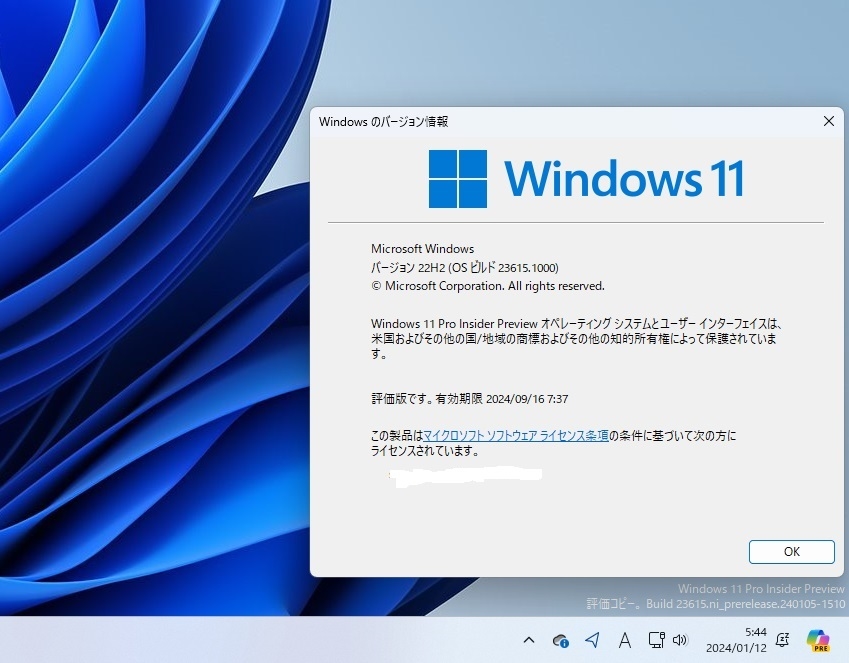Click the location arrow tray icon

click(592, 640)
